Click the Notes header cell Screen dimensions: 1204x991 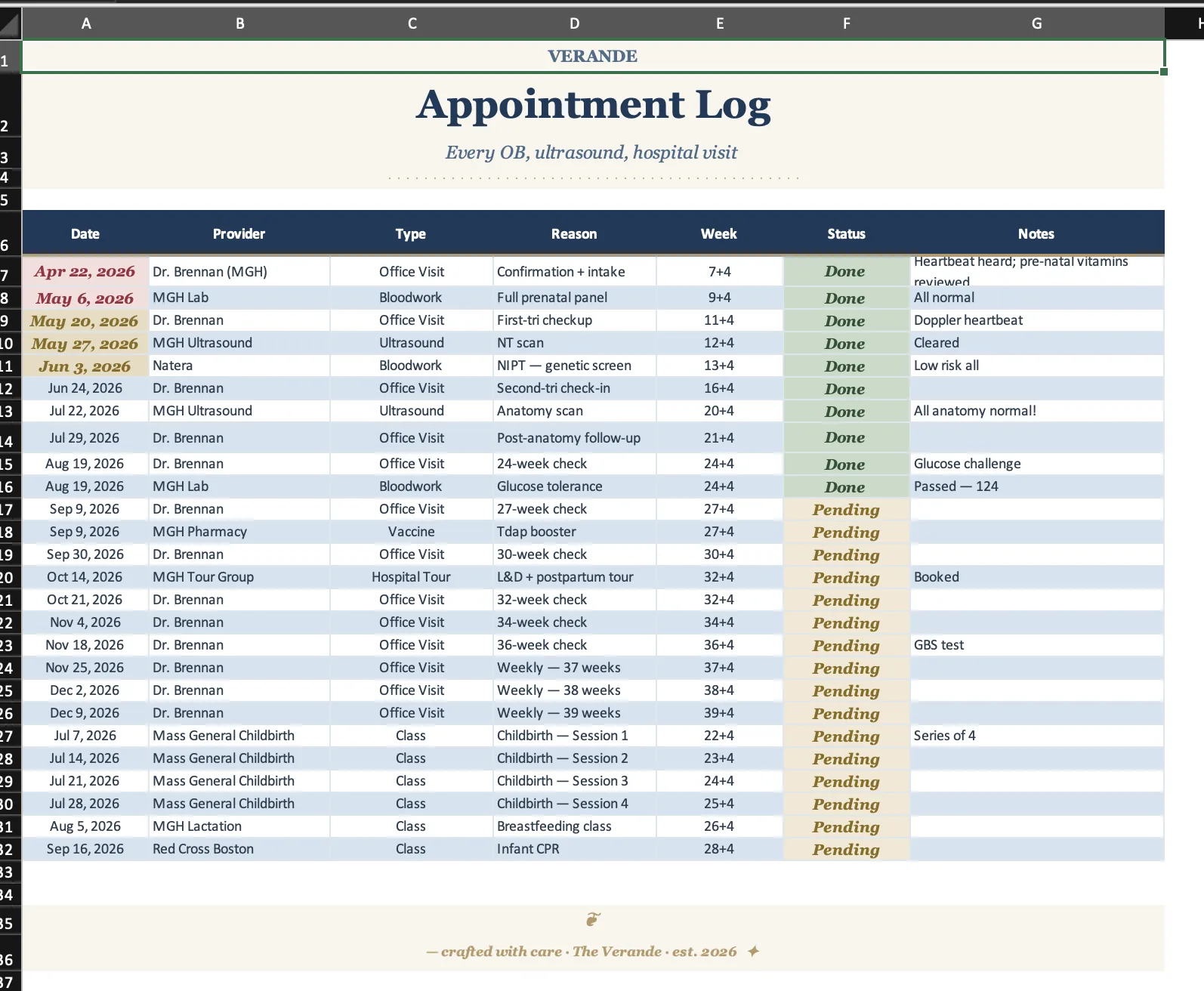(x=1037, y=233)
